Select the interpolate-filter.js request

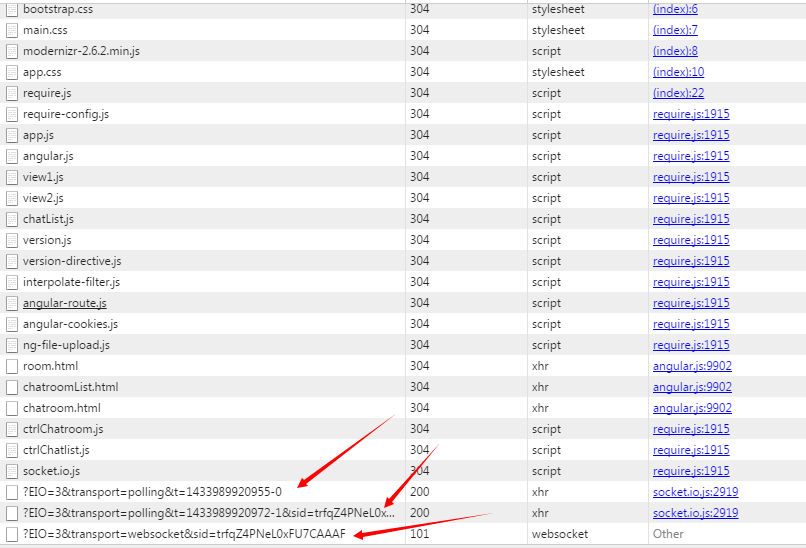pos(71,282)
